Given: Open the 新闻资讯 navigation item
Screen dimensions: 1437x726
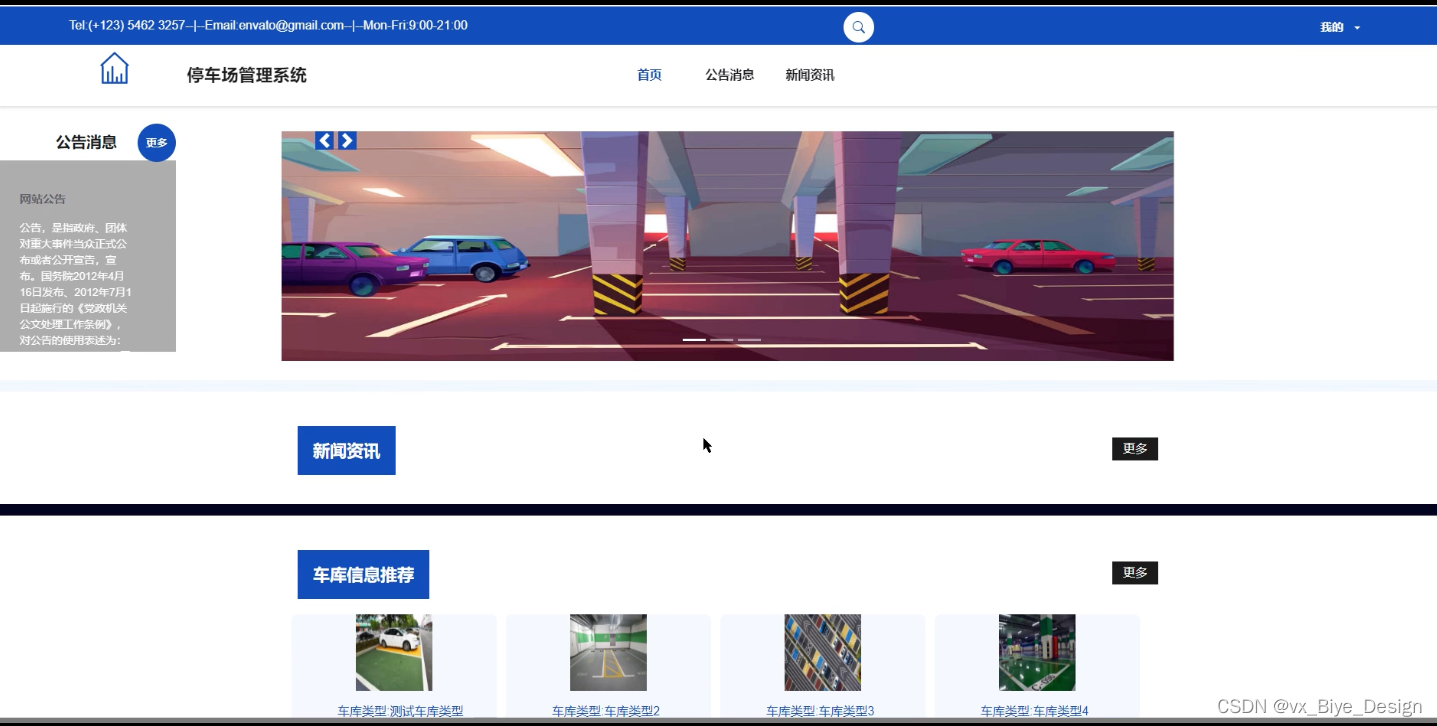Looking at the screenshot, I should click(x=809, y=75).
